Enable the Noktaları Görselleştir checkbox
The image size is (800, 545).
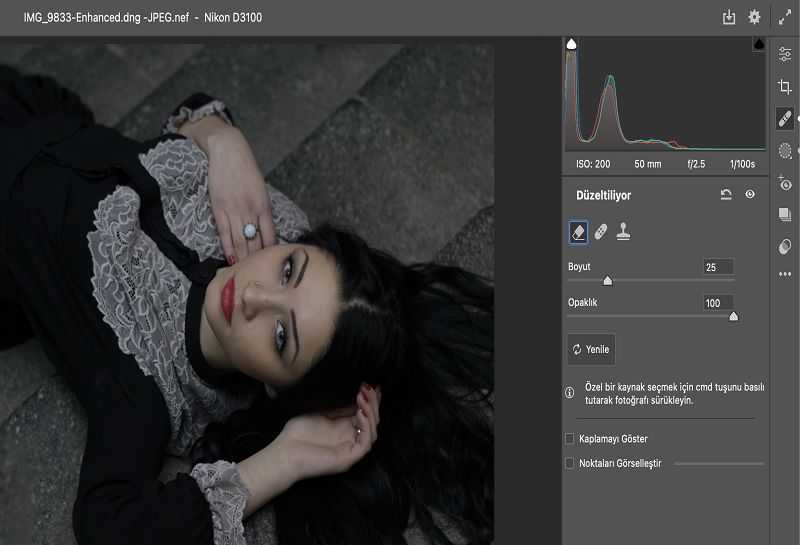point(570,463)
